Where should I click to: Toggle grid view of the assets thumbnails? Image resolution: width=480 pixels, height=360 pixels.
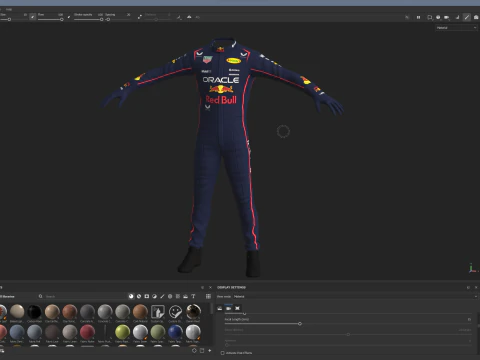[208, 296]
